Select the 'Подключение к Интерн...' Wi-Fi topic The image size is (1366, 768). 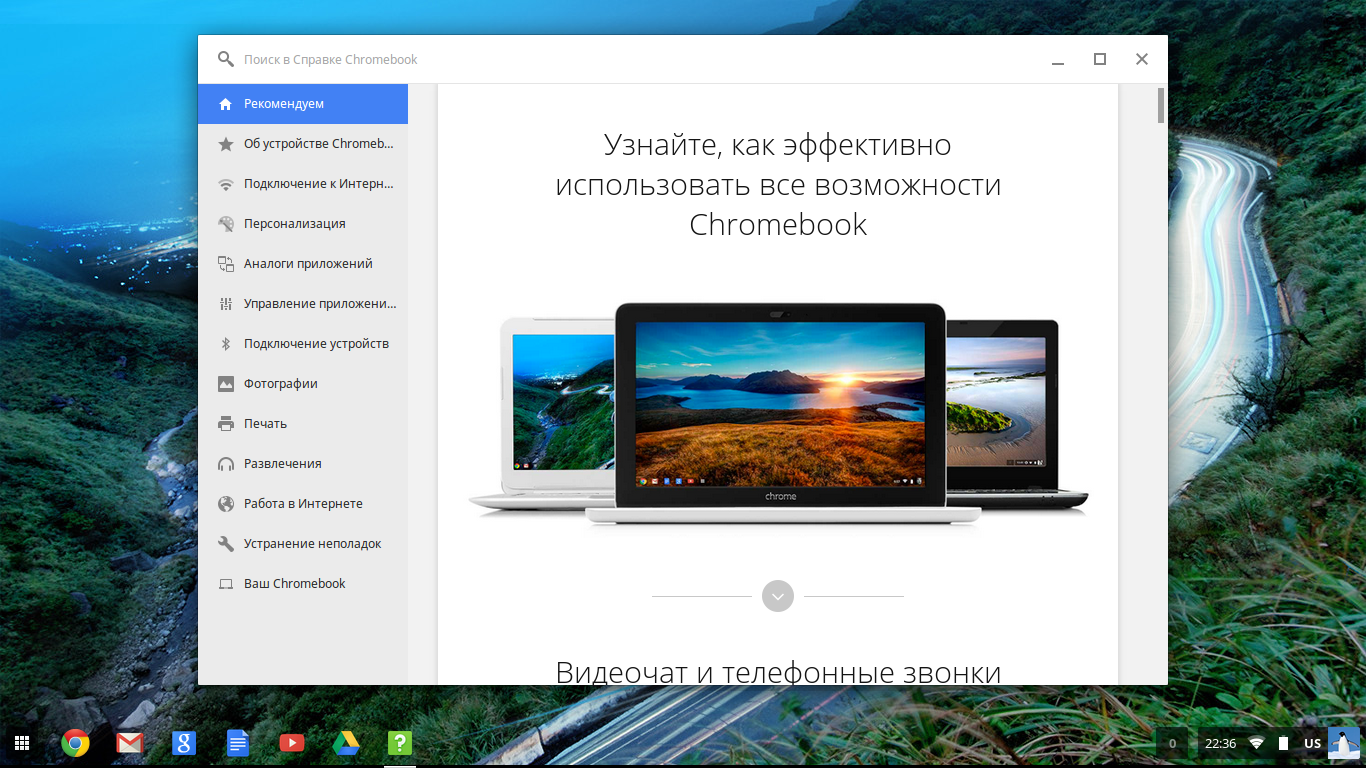[x=303, y=184]
